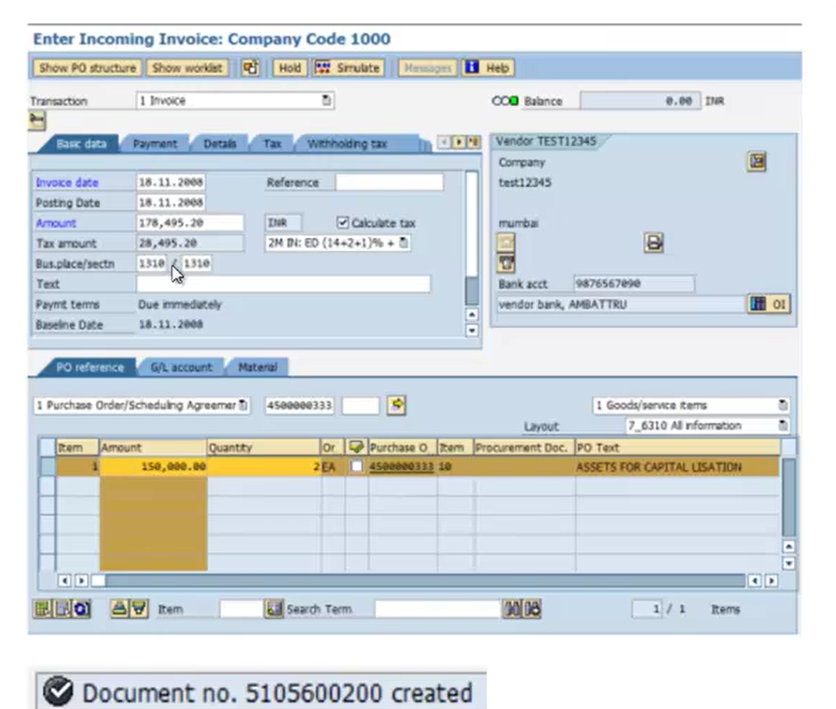This screenshot has width=836, height=709.
Task: Click the position item icon before Search Term
Action: tap(274, 609)
